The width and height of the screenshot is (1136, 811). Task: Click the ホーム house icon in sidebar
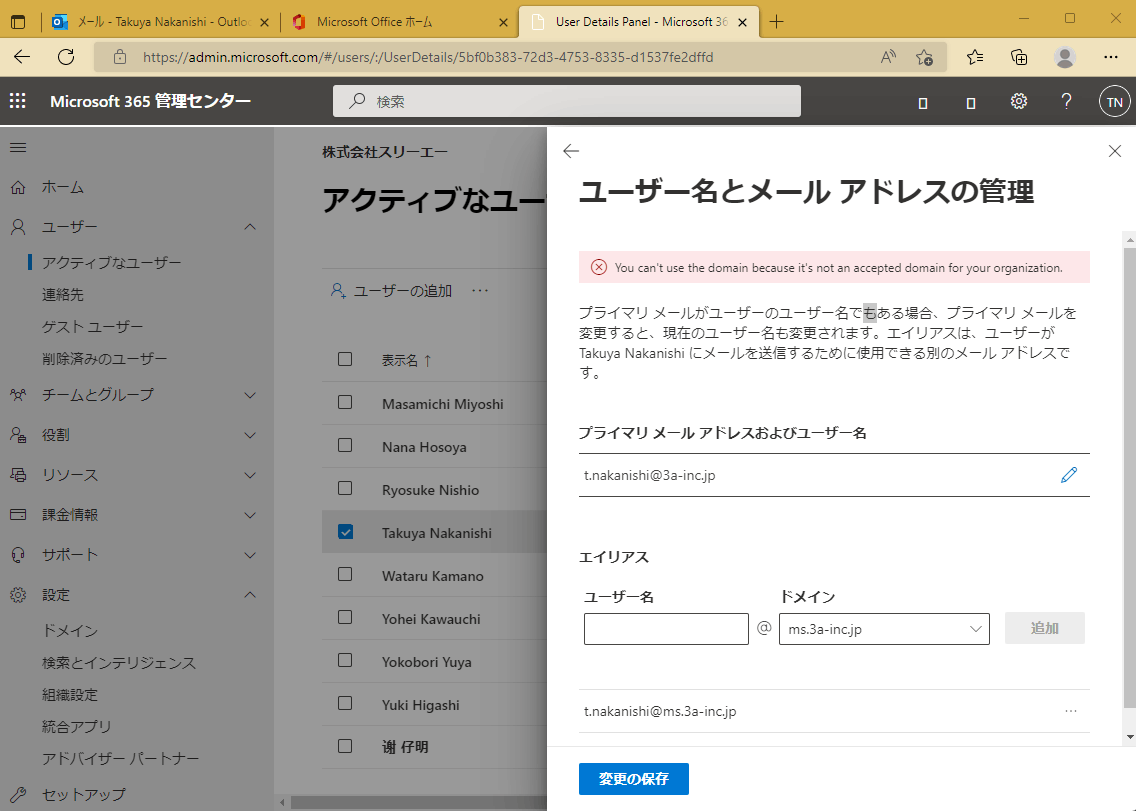(18, 187)
